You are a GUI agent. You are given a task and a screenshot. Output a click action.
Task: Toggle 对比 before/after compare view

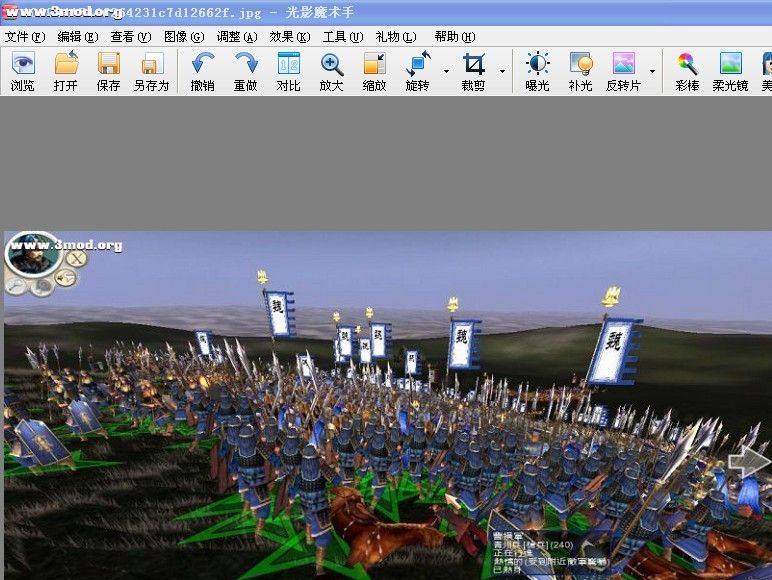tap(288, 71)
